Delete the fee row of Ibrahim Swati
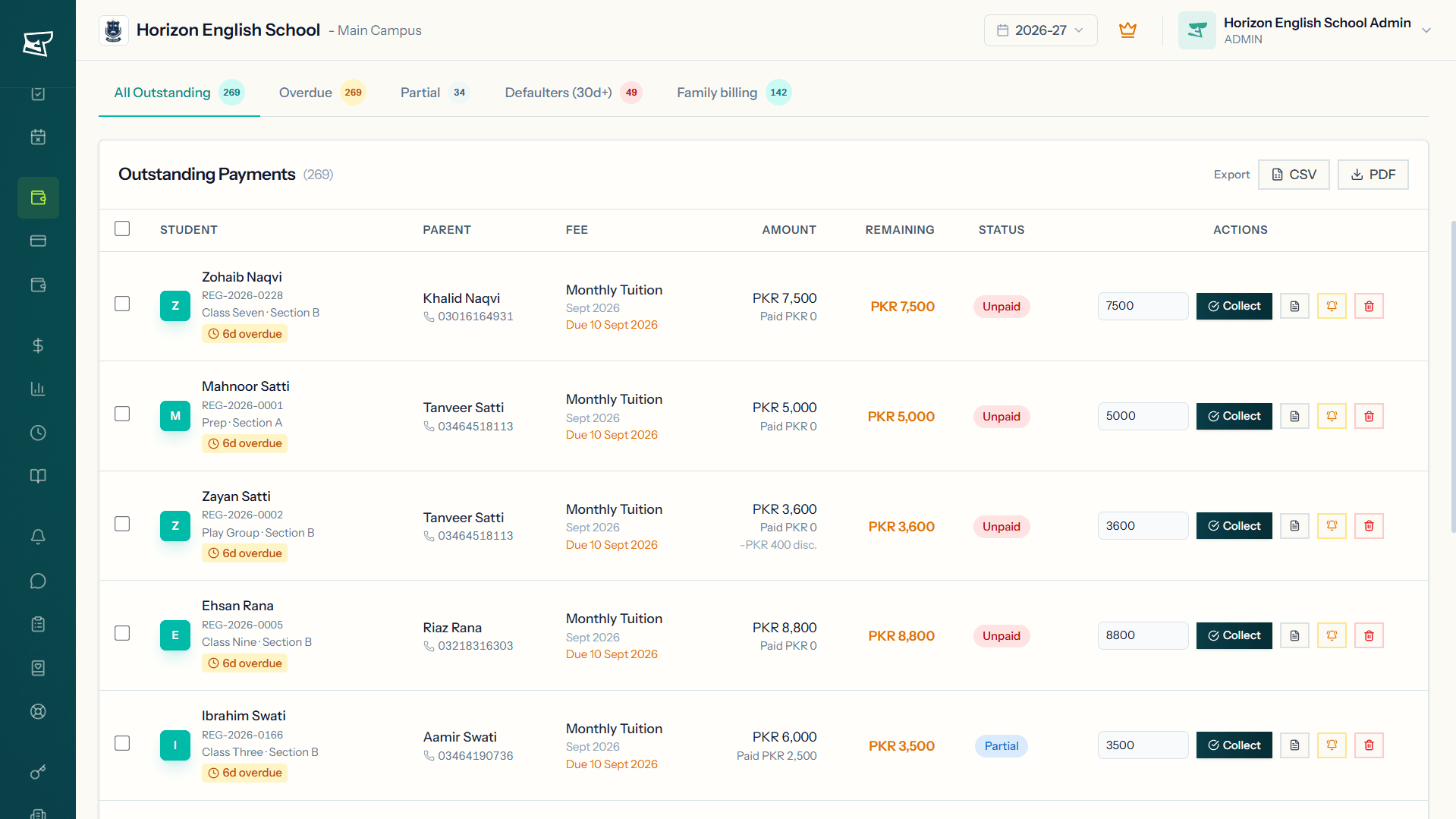 point(1369,745)
